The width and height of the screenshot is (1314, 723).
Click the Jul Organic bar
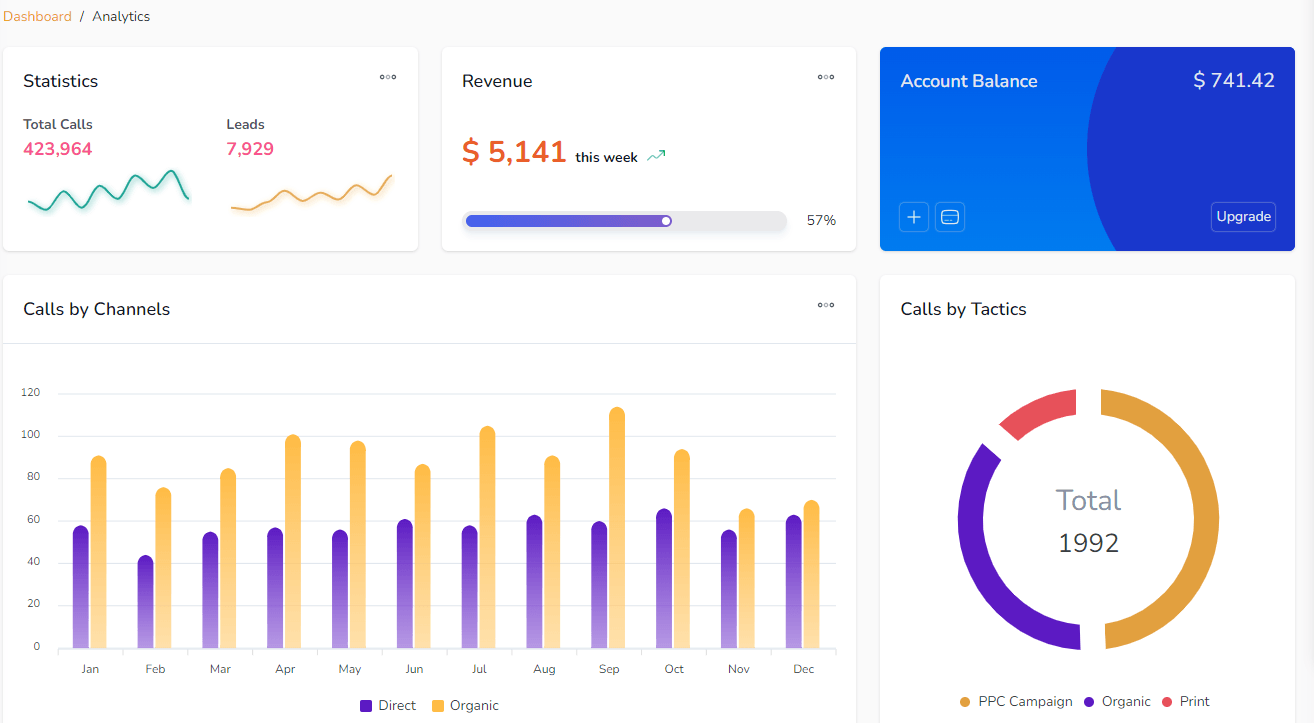[x=487, y=537]
